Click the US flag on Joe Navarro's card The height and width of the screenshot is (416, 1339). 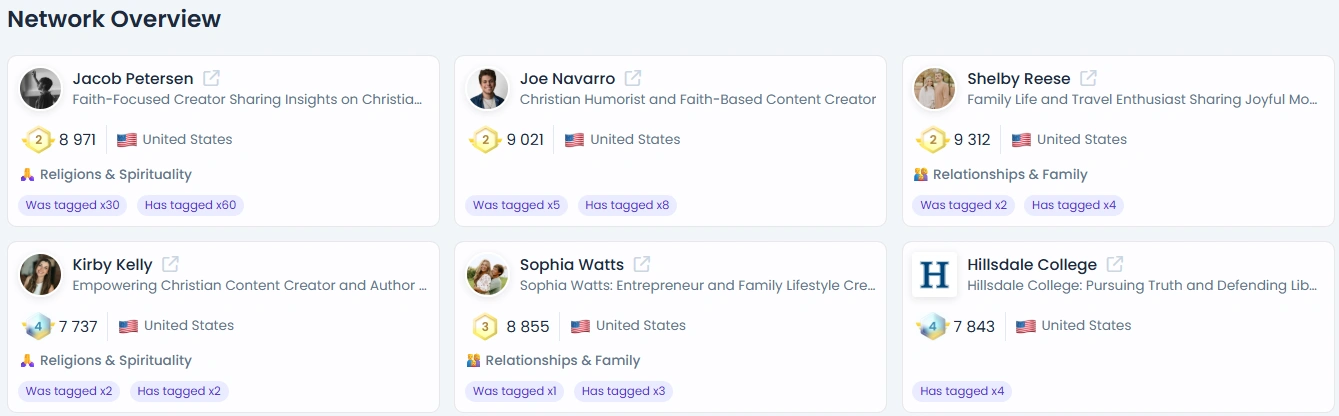click(x=574, y=140)
